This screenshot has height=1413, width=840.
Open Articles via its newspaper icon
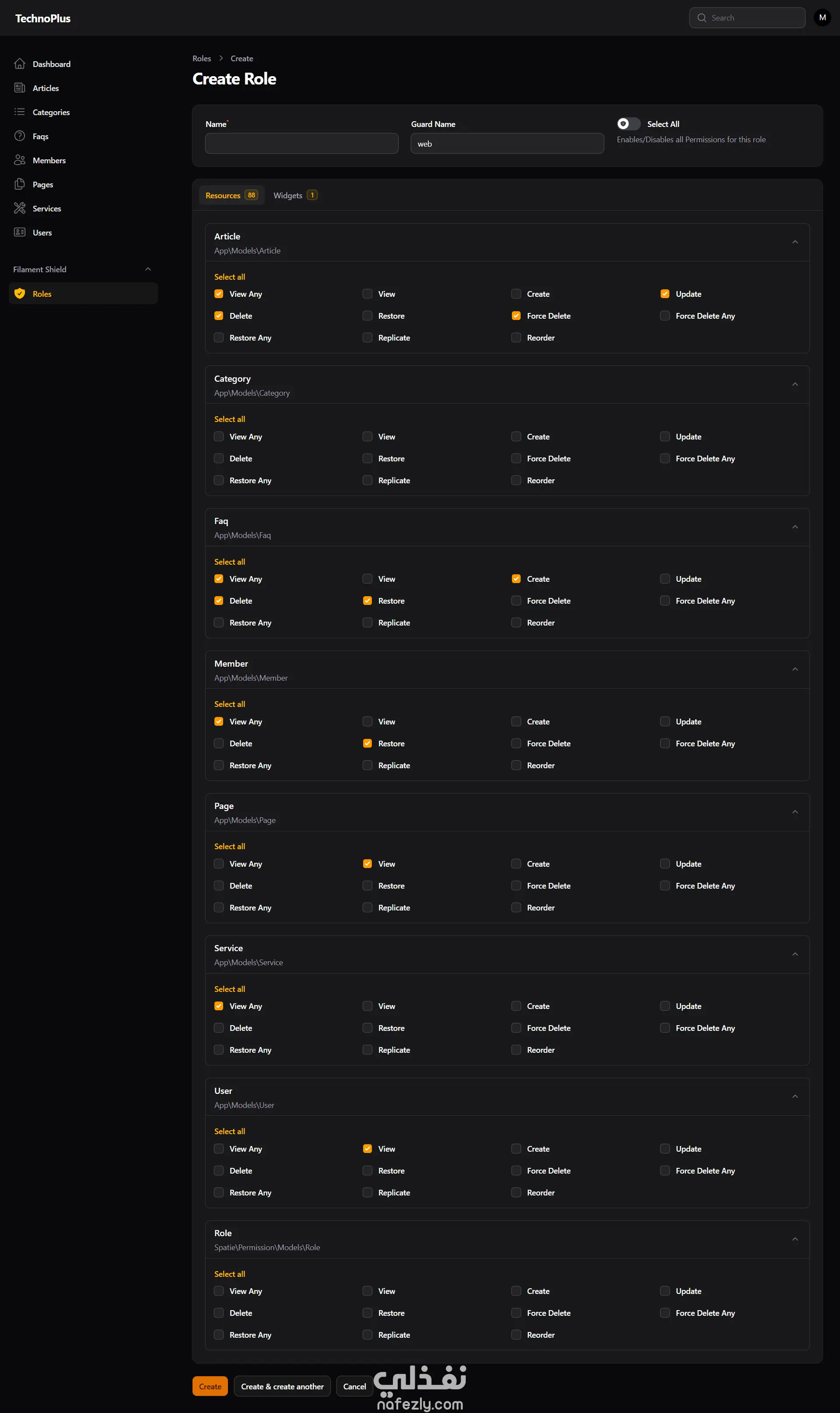pyautogui.click(x=20, y=88)
